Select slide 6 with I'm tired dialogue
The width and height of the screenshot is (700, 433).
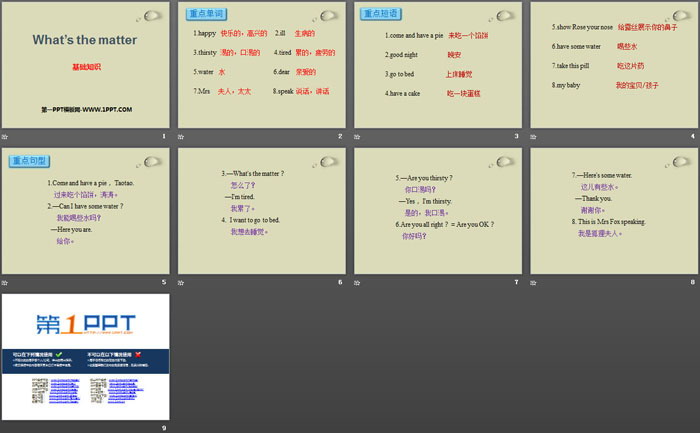(x=262, y=211)
